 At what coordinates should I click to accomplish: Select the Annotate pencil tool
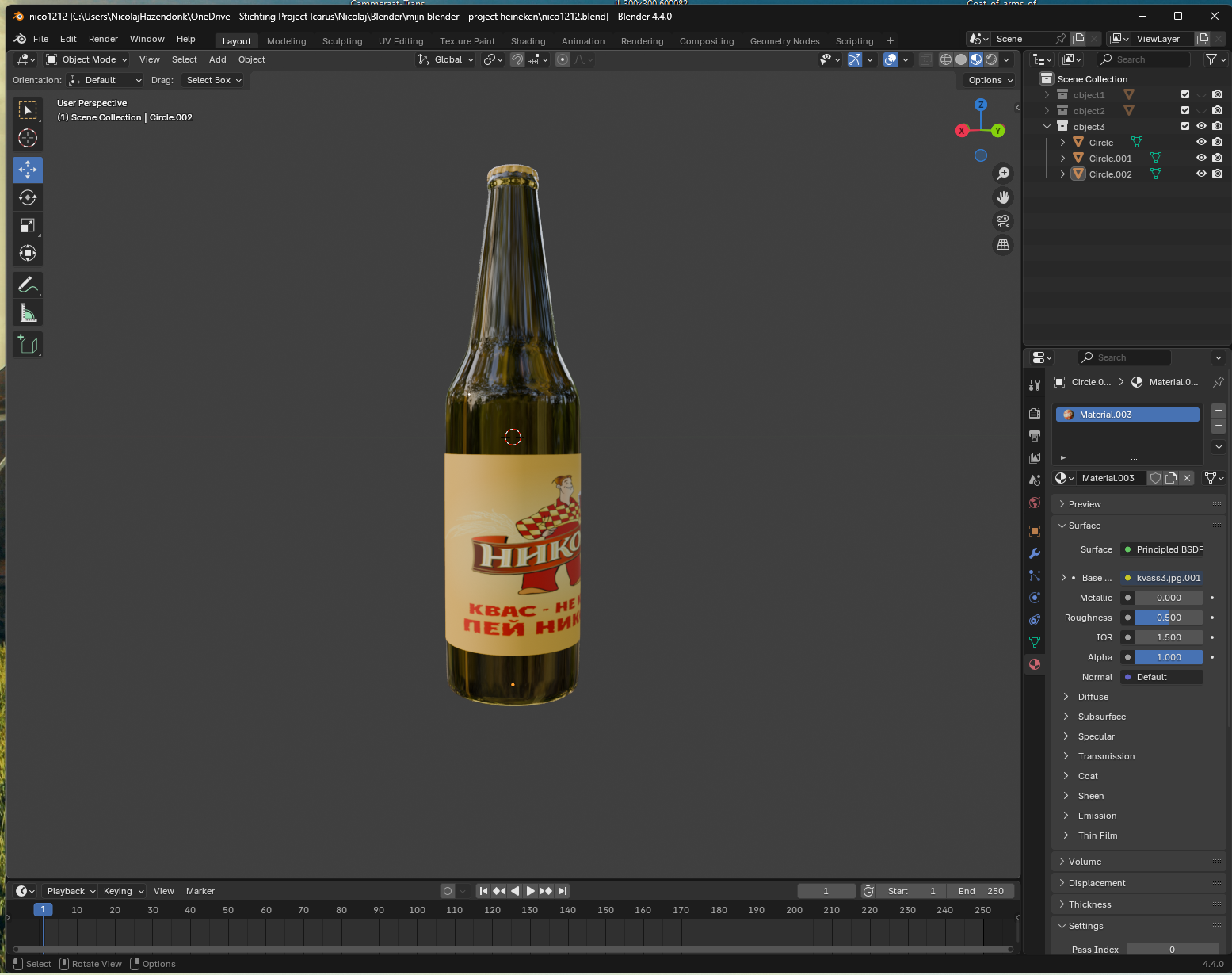click(28, 285)
